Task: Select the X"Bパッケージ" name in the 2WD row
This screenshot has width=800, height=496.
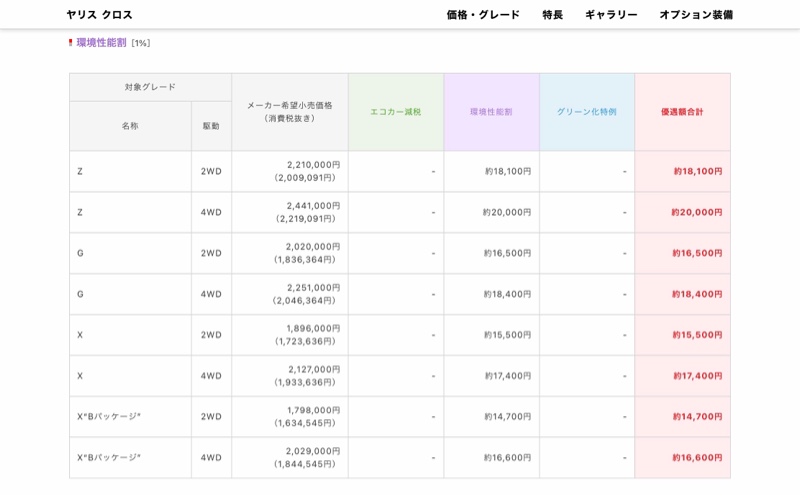Action: [109, 416]
